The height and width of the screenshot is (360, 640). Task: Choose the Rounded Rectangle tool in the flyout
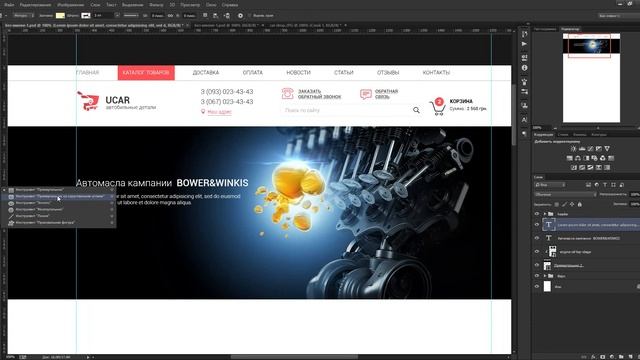pos(60,196)
